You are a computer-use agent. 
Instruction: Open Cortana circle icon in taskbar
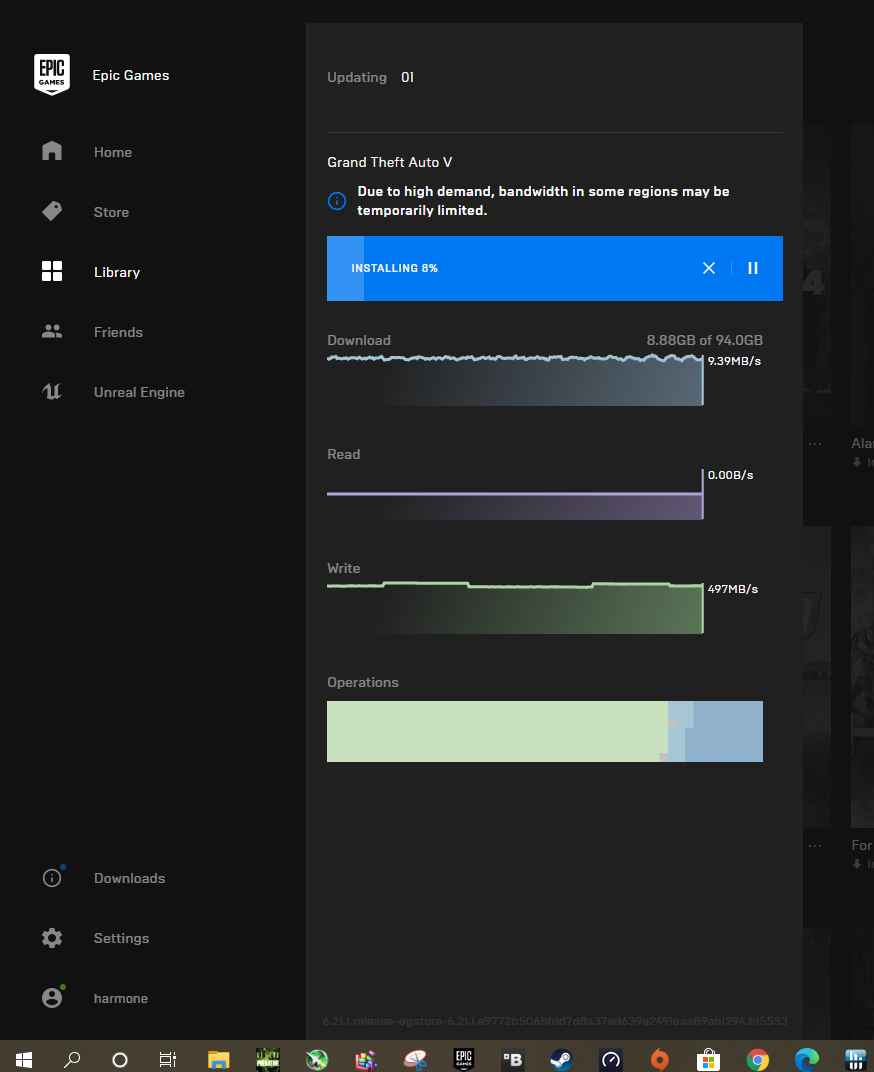pyautogui.click(x=120, y=1060)
